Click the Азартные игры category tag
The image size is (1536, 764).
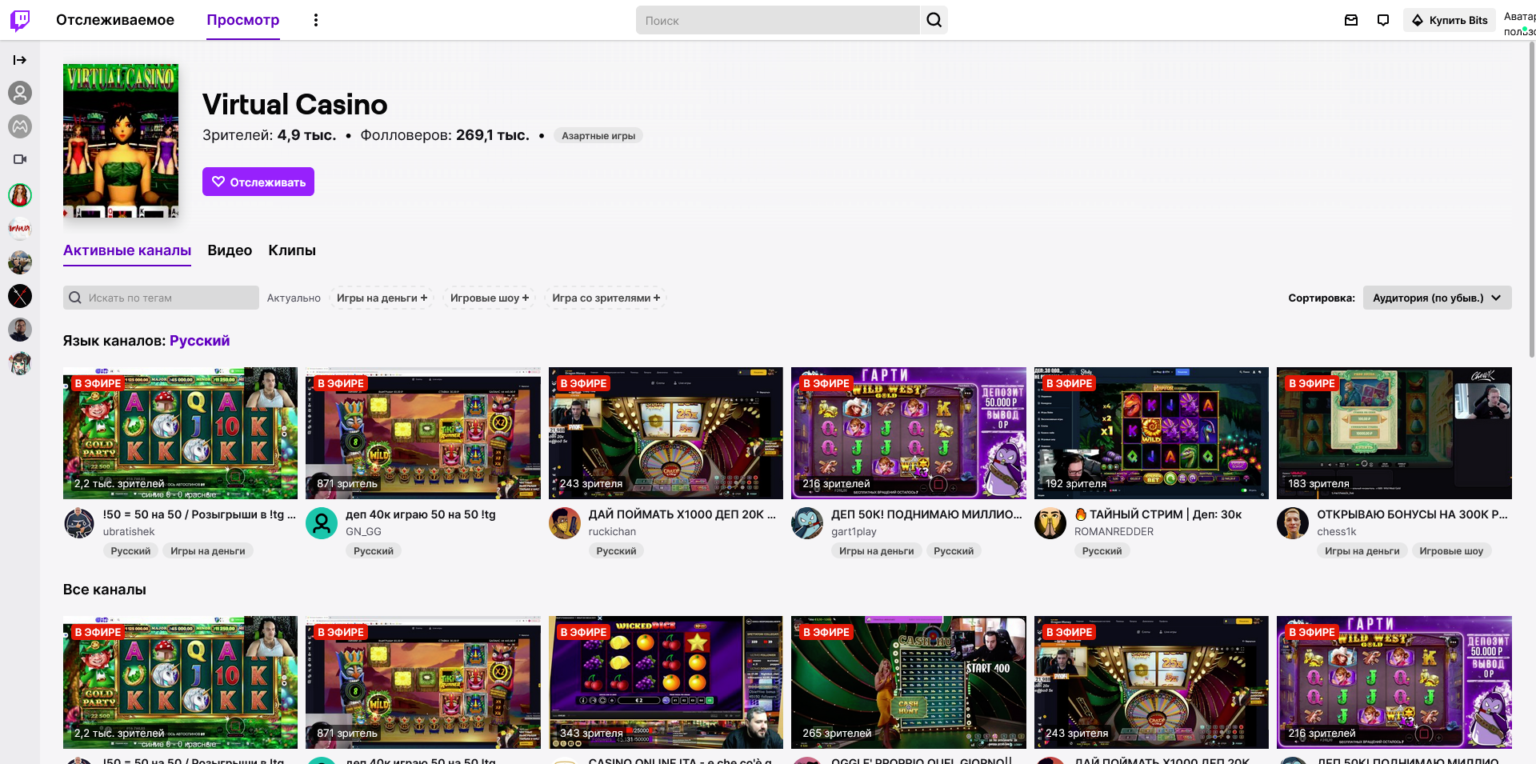pos(598,136)
